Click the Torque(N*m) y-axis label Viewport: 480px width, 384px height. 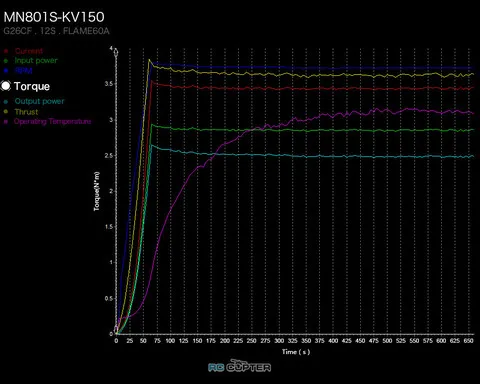tap(97, 191)
